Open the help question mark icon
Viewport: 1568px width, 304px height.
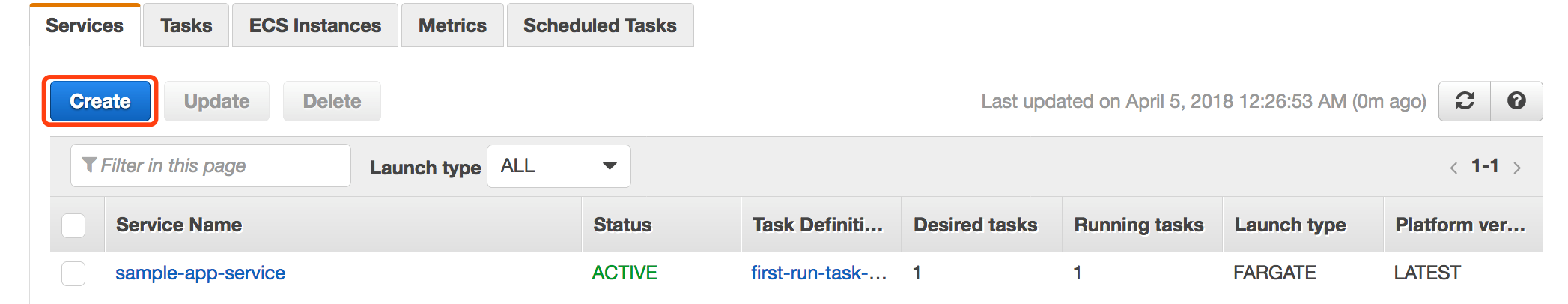point(1516,101)
